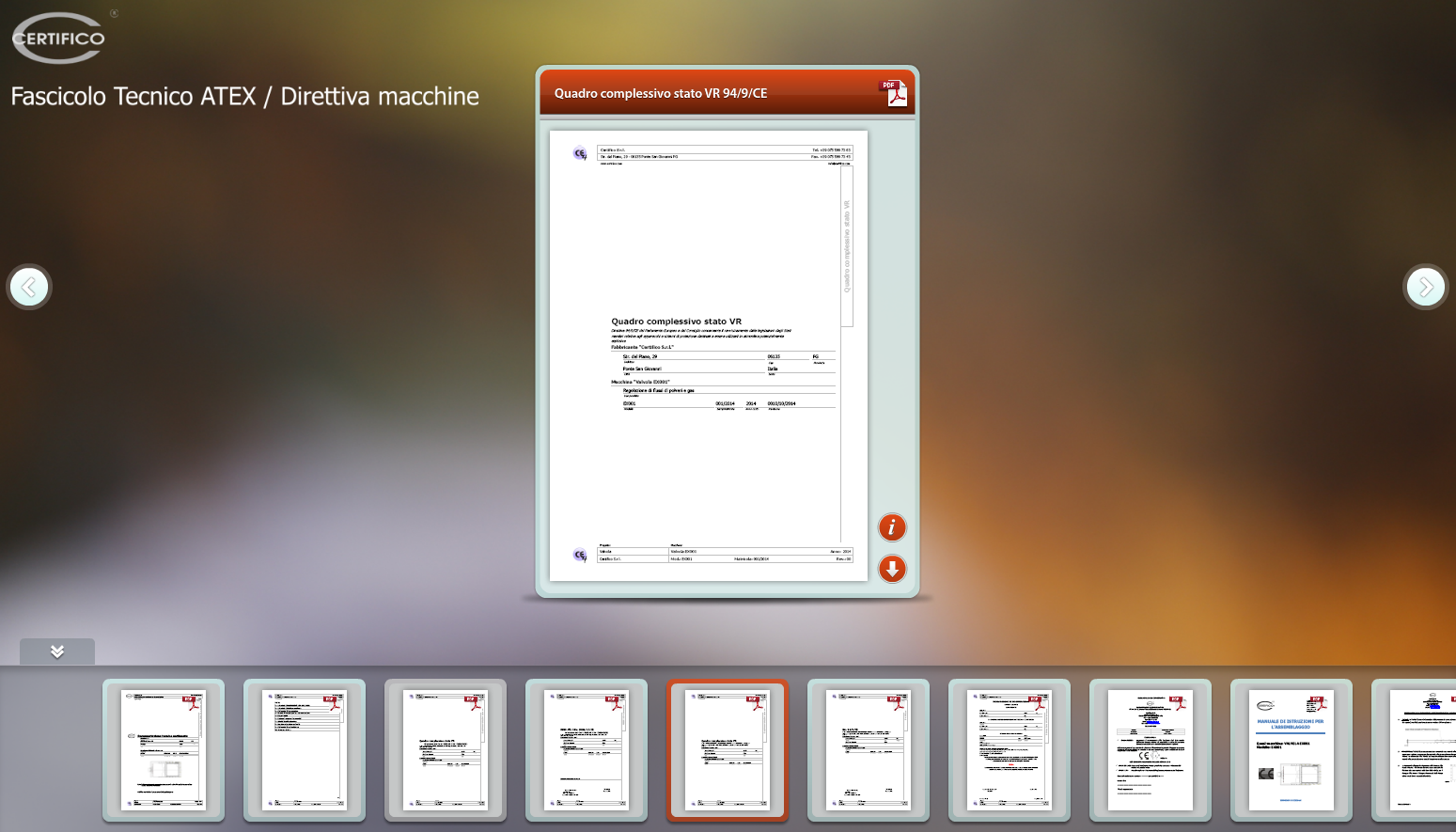
Task: Open the large document page preview
Action: click(708, 355)
